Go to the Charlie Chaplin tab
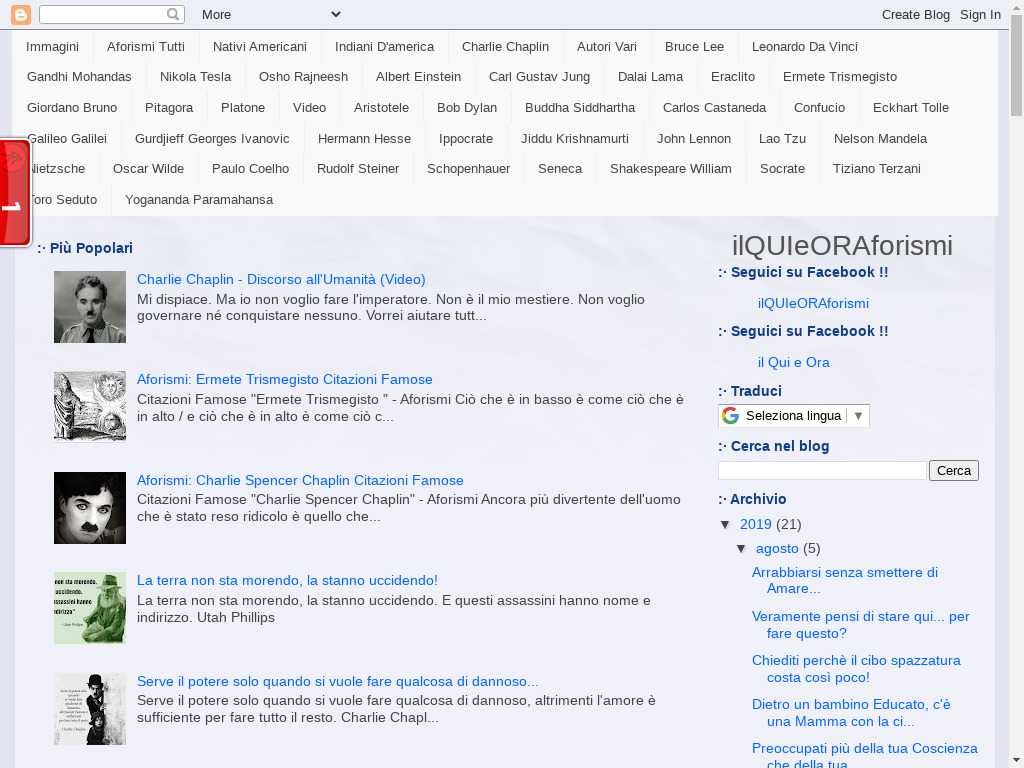 pyautogui.click(x=505, y=46)
